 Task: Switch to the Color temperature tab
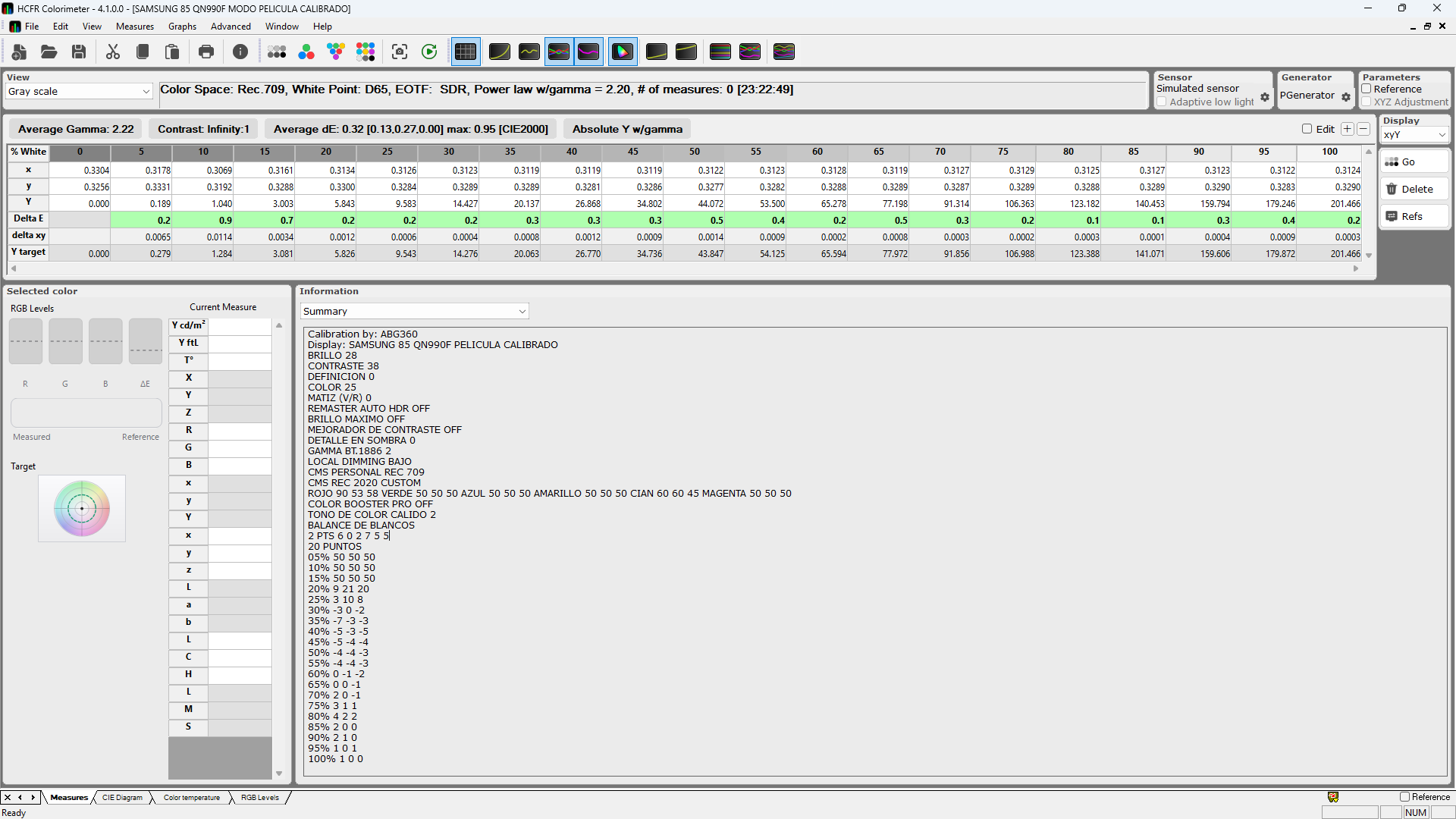tap(192, 798)
